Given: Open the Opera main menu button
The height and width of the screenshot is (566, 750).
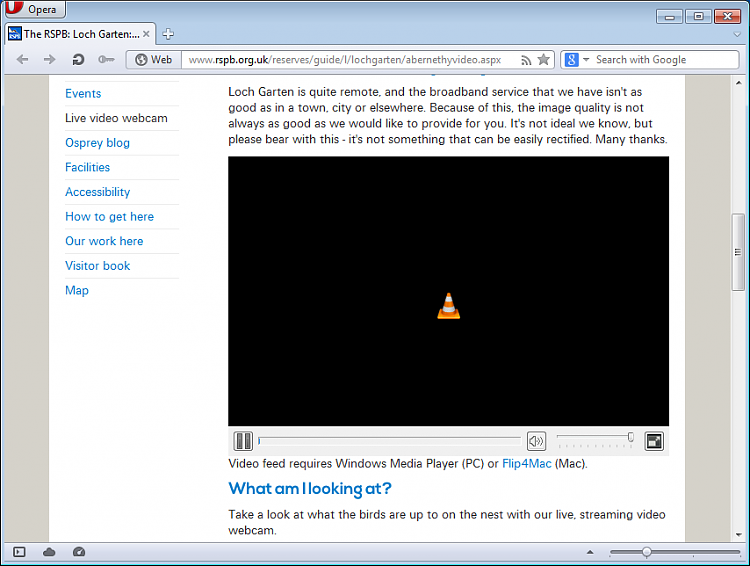Looking at the screenshot, I should [x=33, y=9].
